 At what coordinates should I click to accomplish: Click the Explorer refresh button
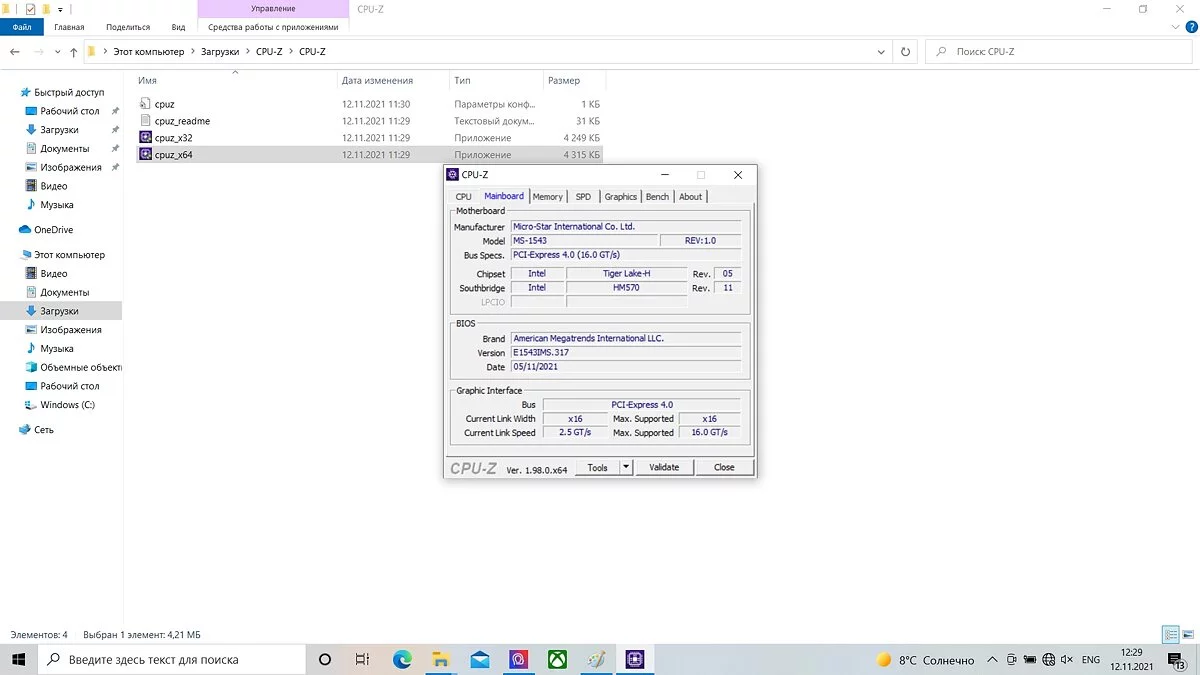906,52
